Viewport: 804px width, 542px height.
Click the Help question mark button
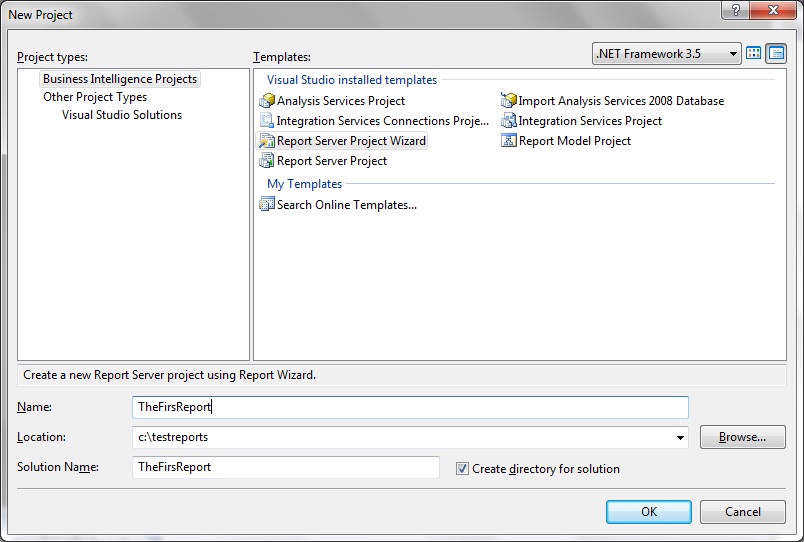coord(735,10)
